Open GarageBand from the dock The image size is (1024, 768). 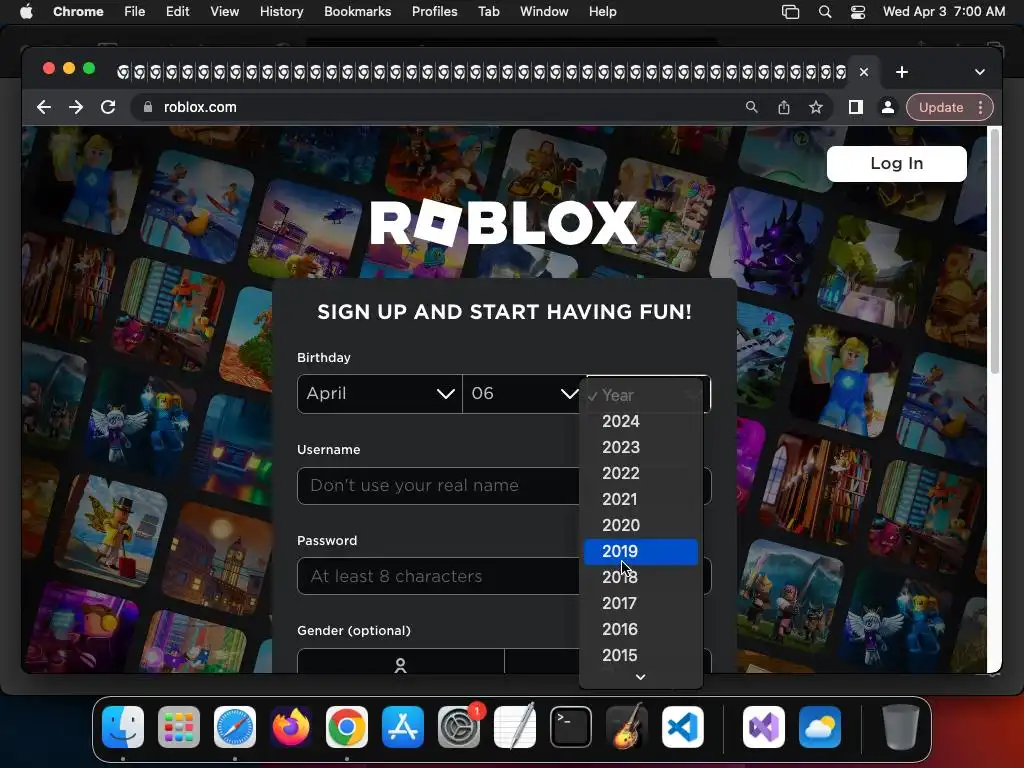(627, 727)
